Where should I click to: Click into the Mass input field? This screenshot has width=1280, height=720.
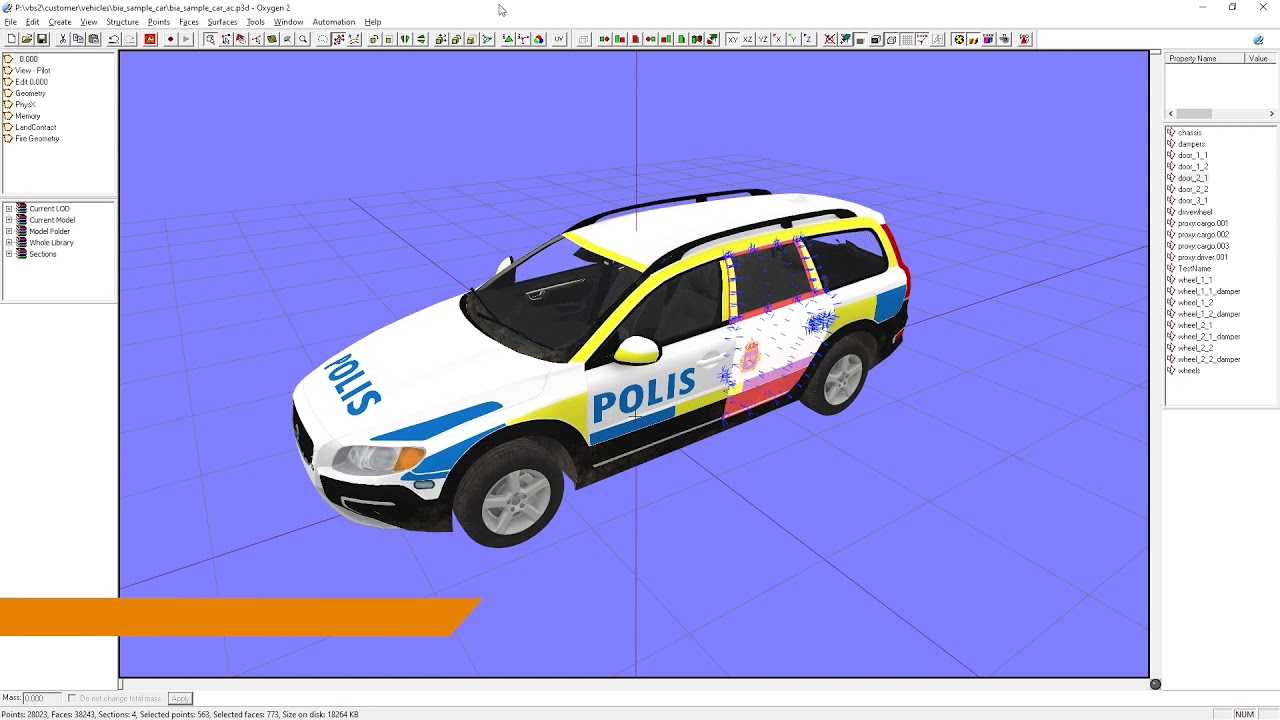(41, 698)
